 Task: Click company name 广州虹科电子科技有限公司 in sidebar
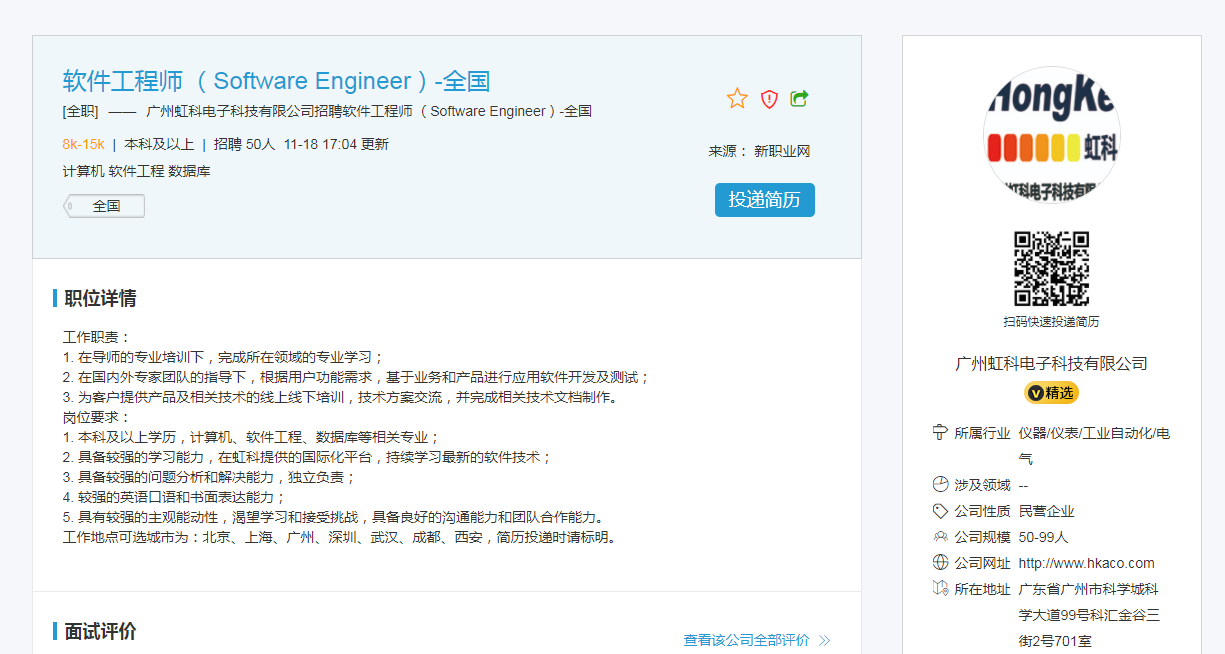[x=1051, y=364]
